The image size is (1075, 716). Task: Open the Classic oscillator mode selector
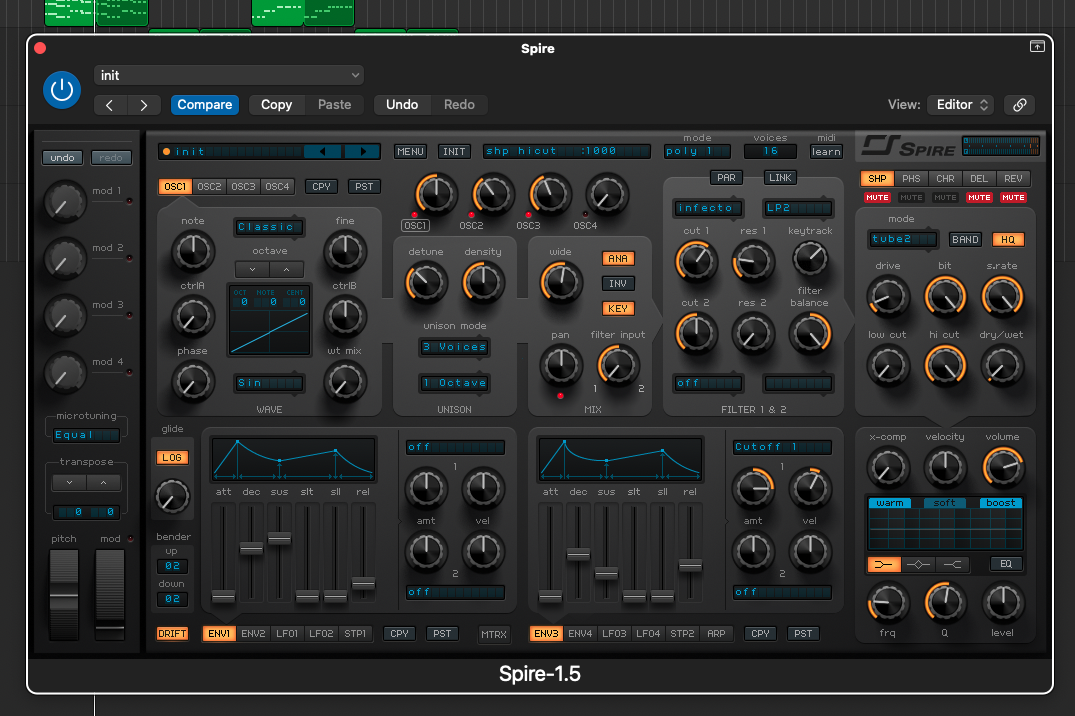pyautogui.click(x=269, y=227)
